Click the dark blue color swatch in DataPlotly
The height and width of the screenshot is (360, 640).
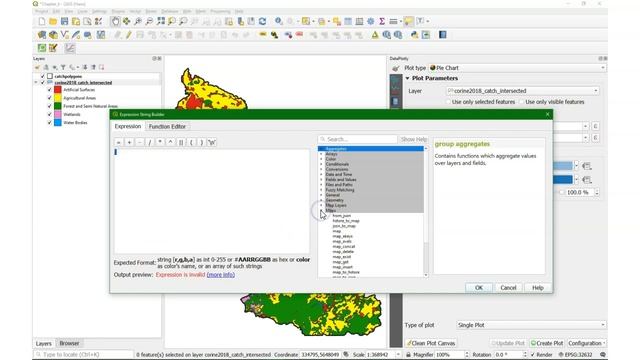tap(562, 180)
